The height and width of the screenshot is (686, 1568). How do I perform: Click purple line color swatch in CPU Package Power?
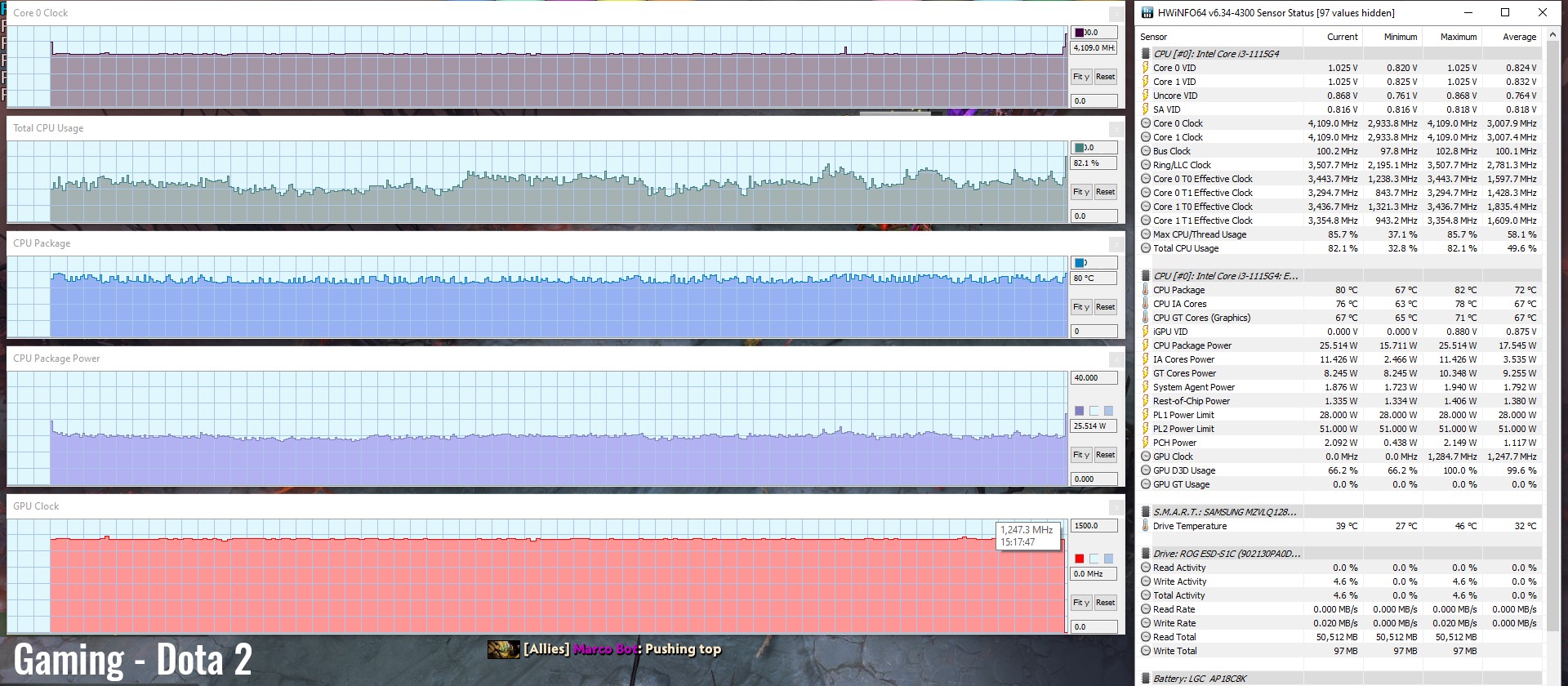[x=1080, y=411]
